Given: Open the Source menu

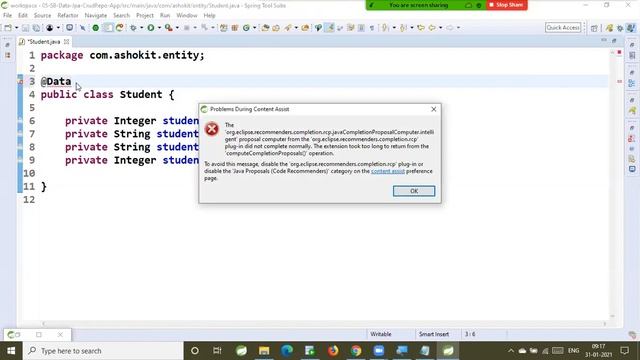Looking at the screenshot, I should click(x=42, y=15).
